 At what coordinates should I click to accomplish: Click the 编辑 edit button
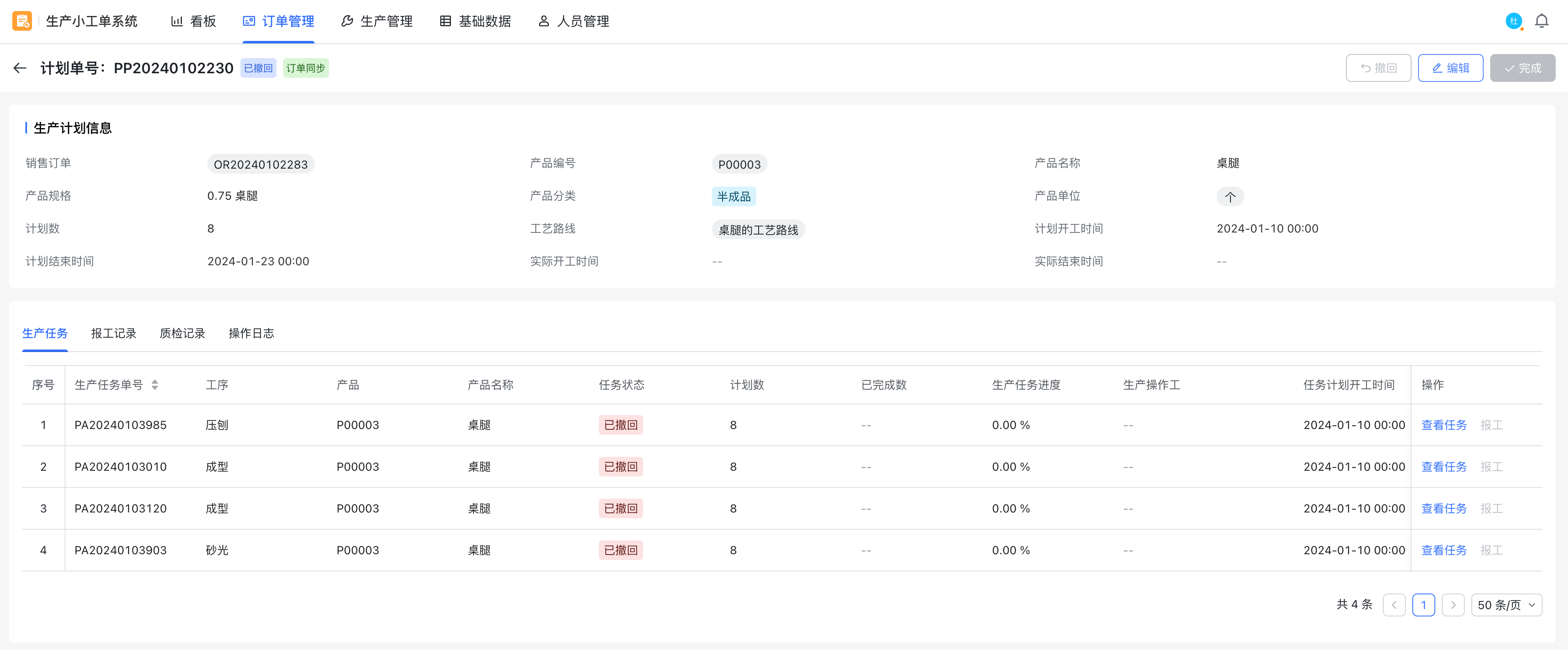[x=1450, y=68]
